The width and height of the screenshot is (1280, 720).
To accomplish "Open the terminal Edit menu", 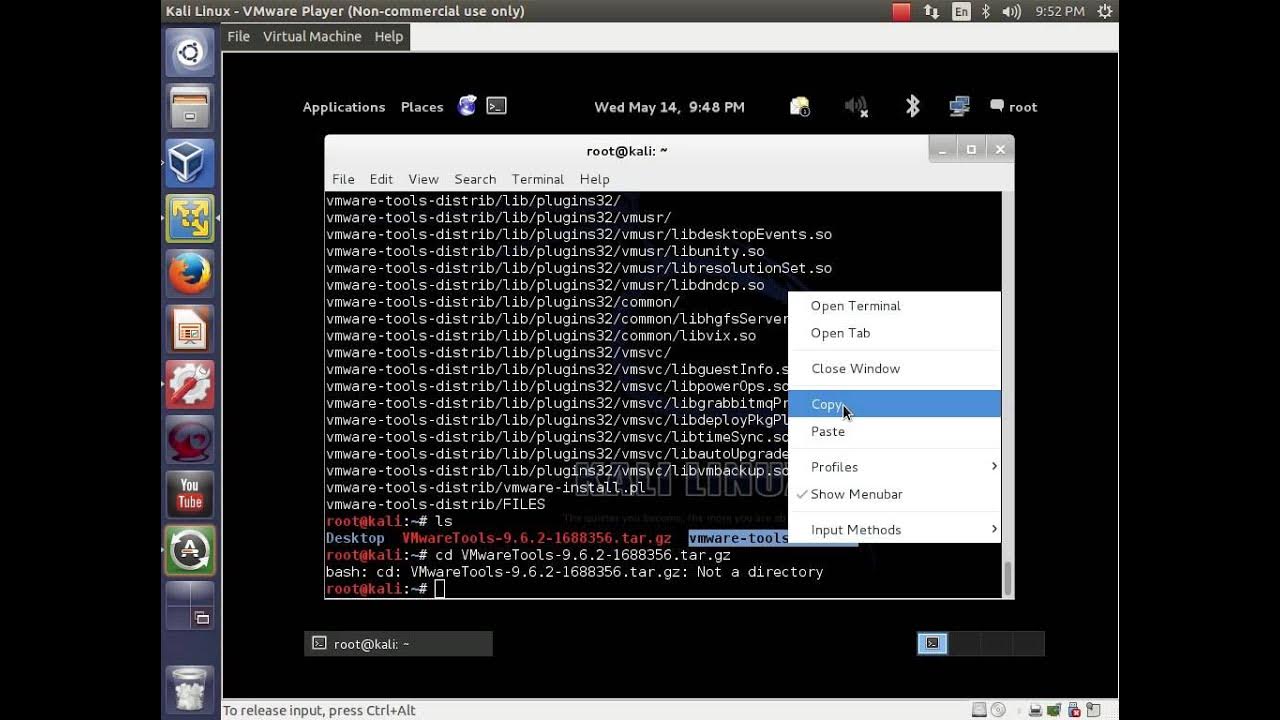I will pyautogui.click(x=381, y=179).
